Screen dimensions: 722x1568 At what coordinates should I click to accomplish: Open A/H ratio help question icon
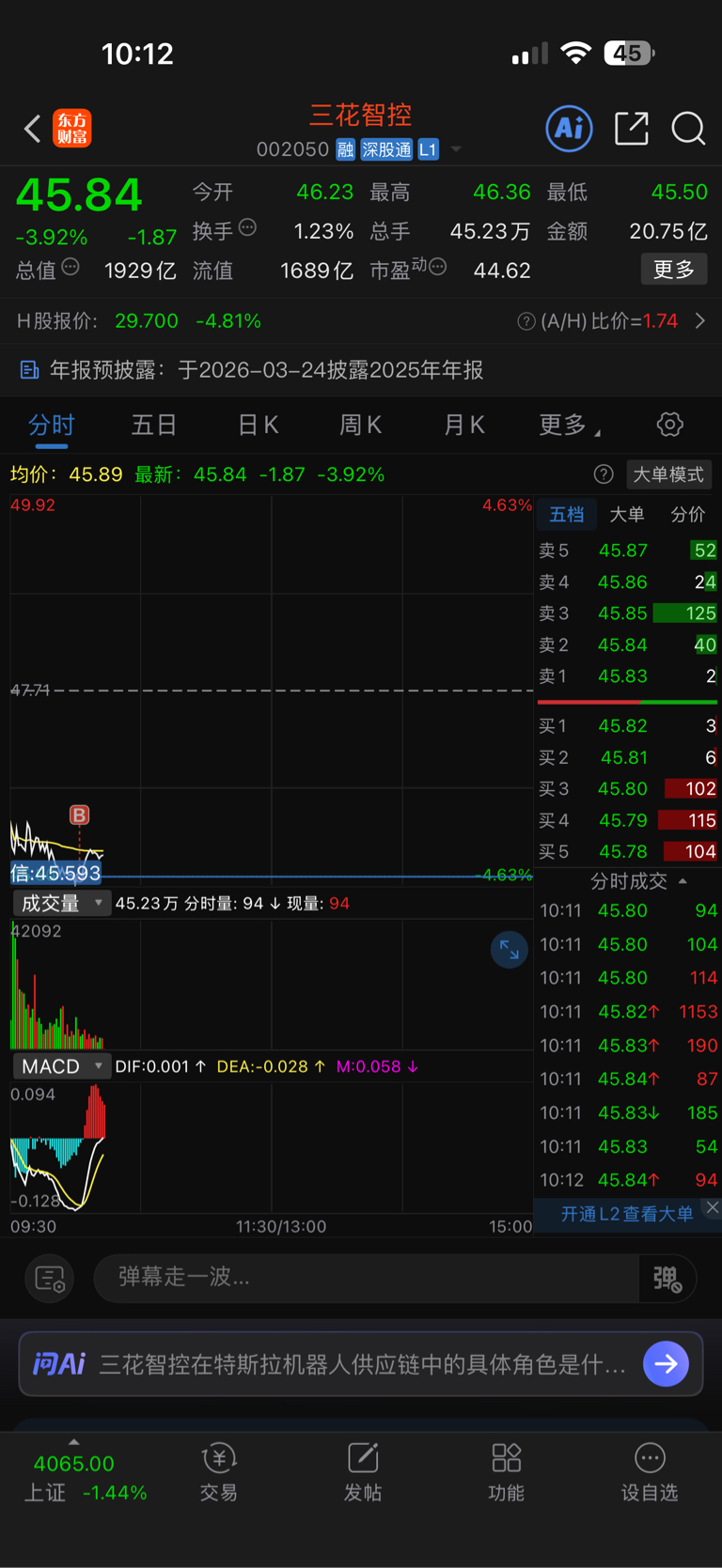click(x=526, y=321)
